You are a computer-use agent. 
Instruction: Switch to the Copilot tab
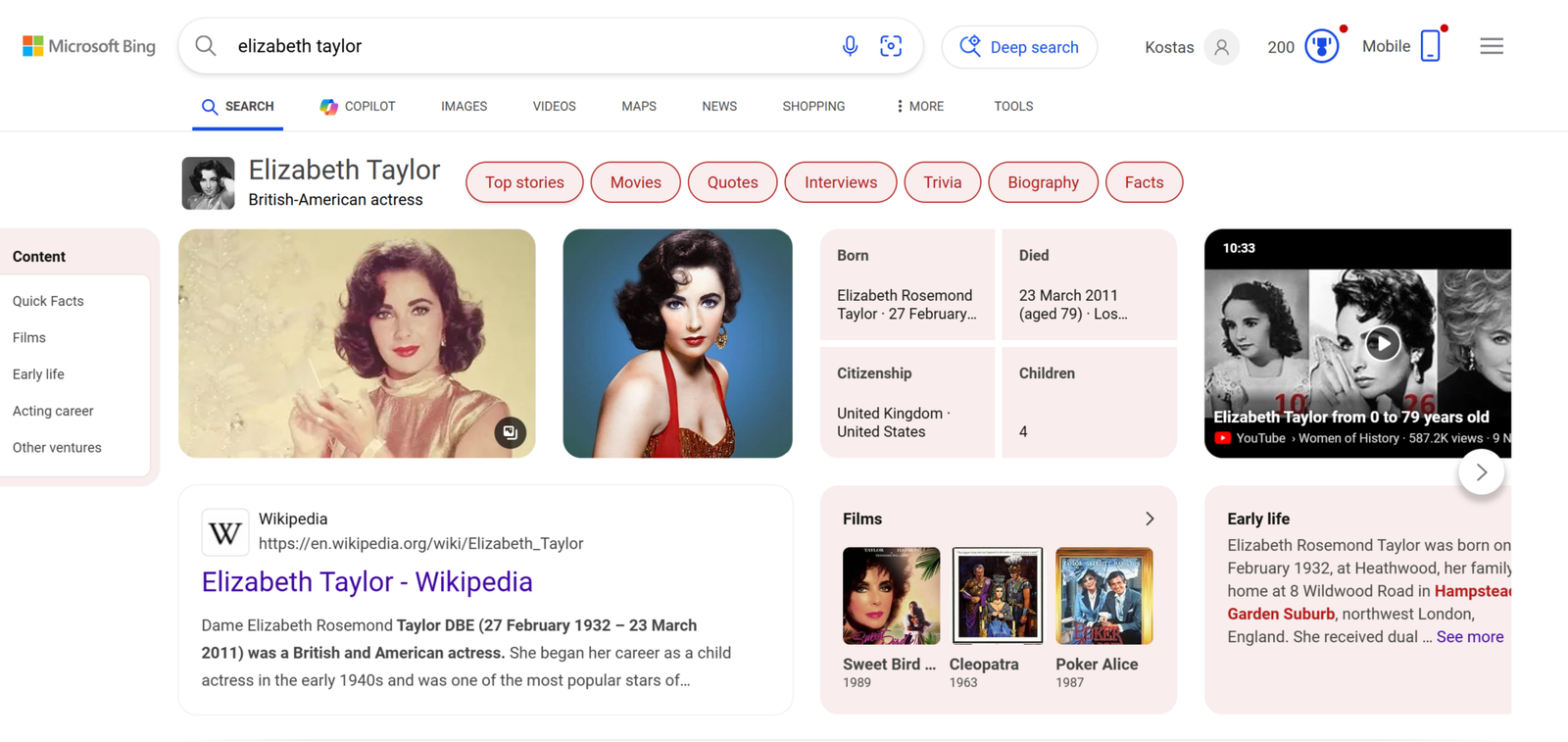click(358, 106)
